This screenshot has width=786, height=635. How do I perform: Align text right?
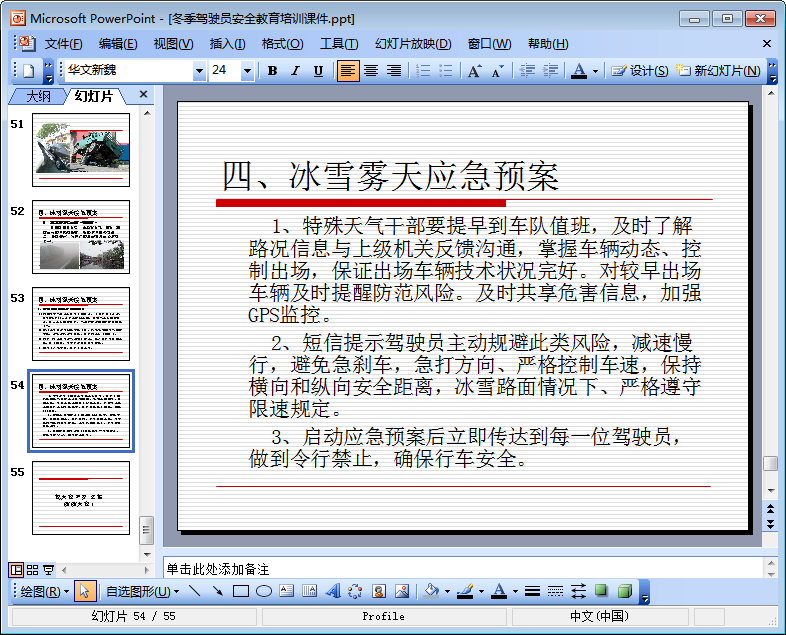point(394,71)
